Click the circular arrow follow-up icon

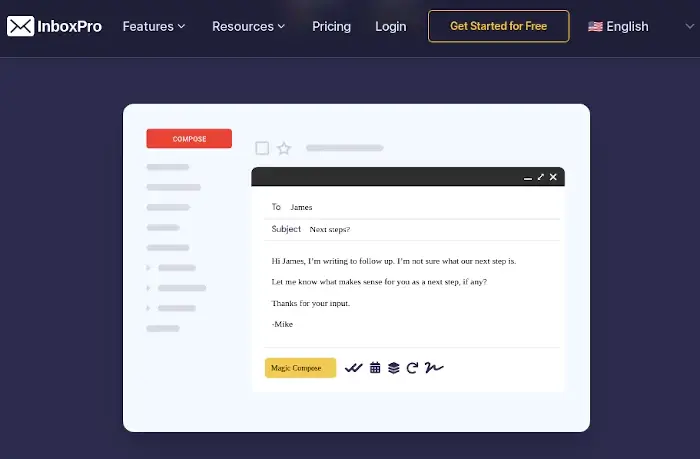412,367
